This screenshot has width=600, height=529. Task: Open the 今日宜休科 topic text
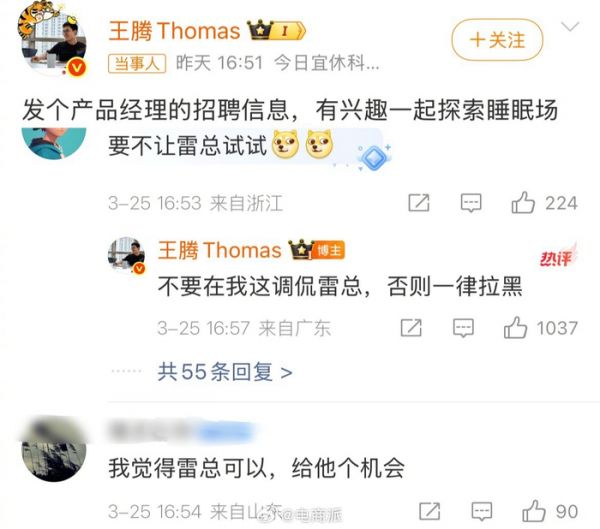tap(327, 63)
